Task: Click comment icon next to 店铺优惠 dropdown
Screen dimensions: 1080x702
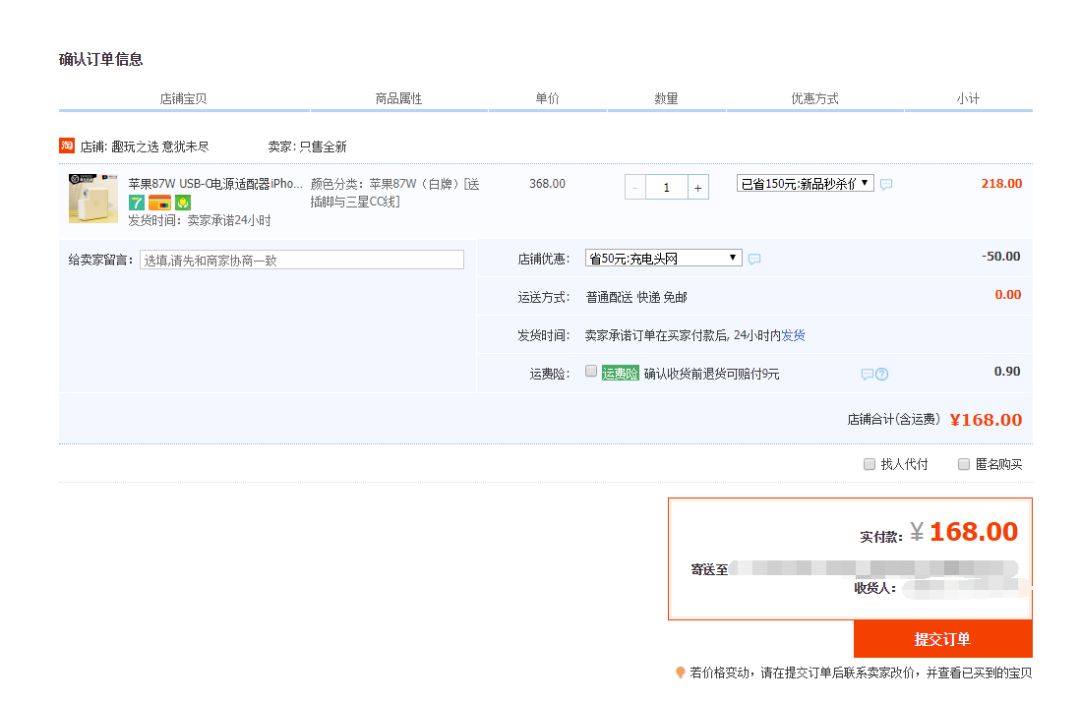Action: tap(754, 259)
